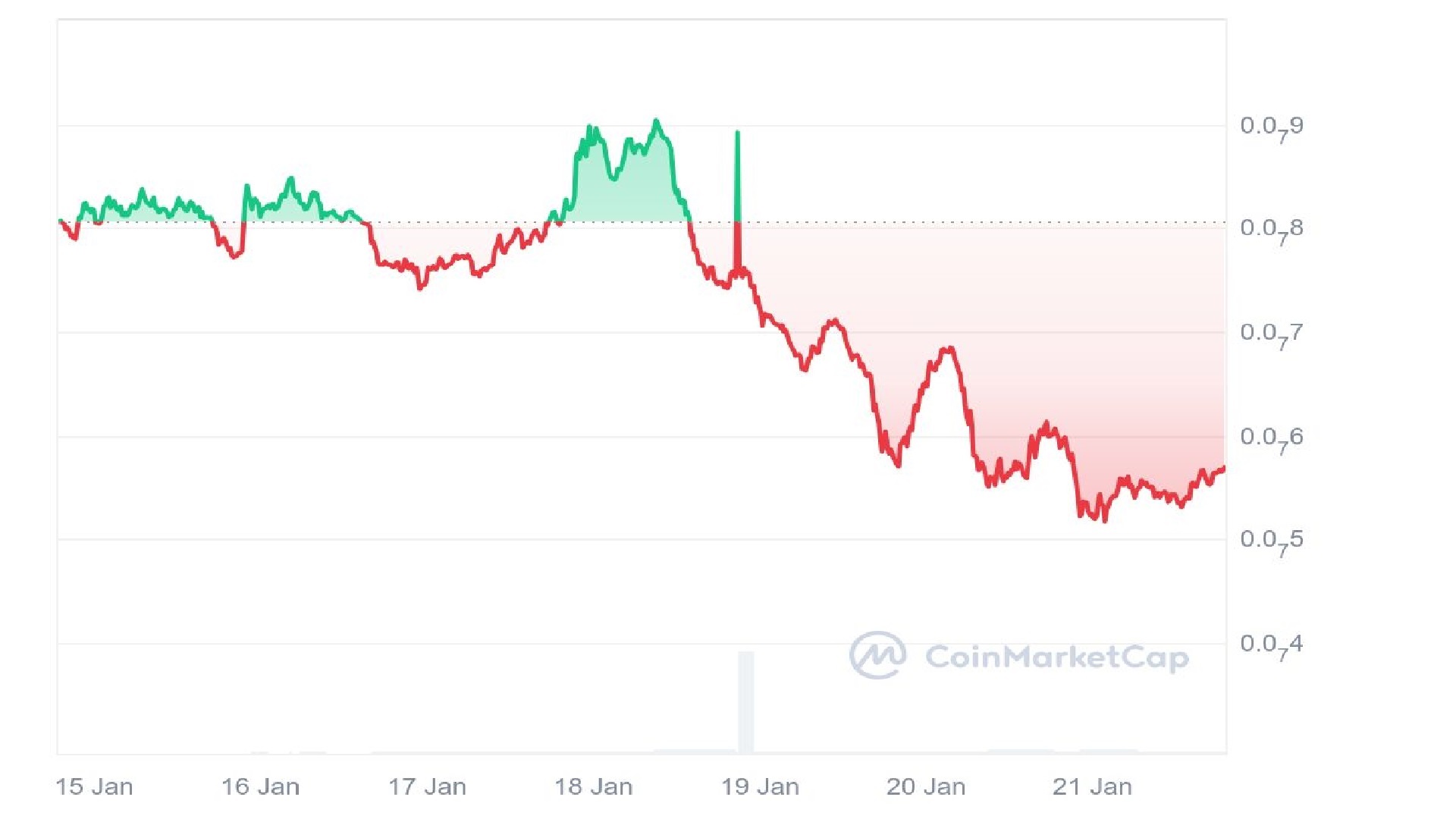Select the 20 Jan date label

point(926,786)
